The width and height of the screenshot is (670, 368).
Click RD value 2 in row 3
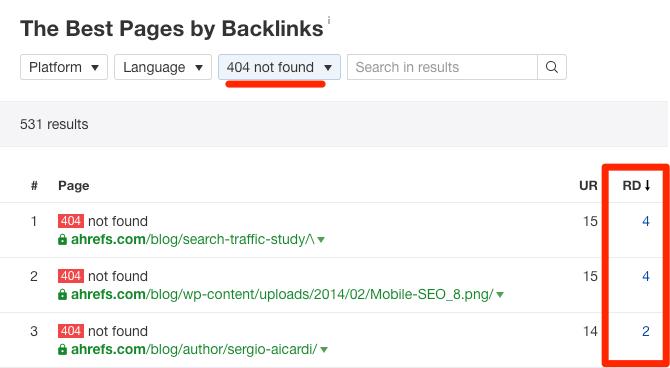[x=646, y=331]
